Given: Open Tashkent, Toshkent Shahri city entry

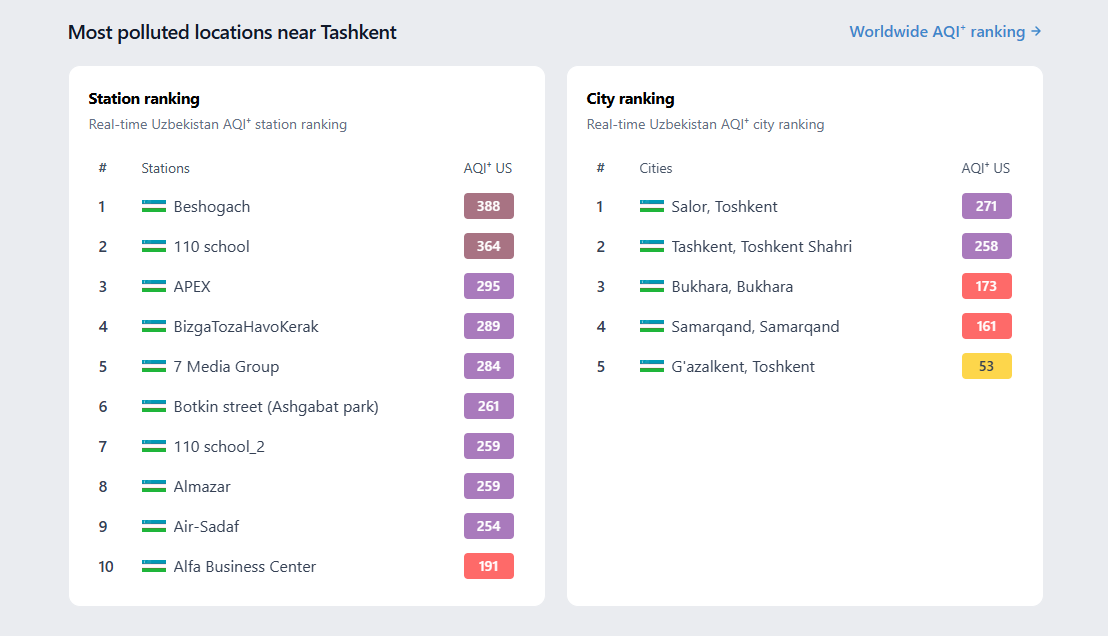Looking at the screenshot, I should [x=761, y=246].
